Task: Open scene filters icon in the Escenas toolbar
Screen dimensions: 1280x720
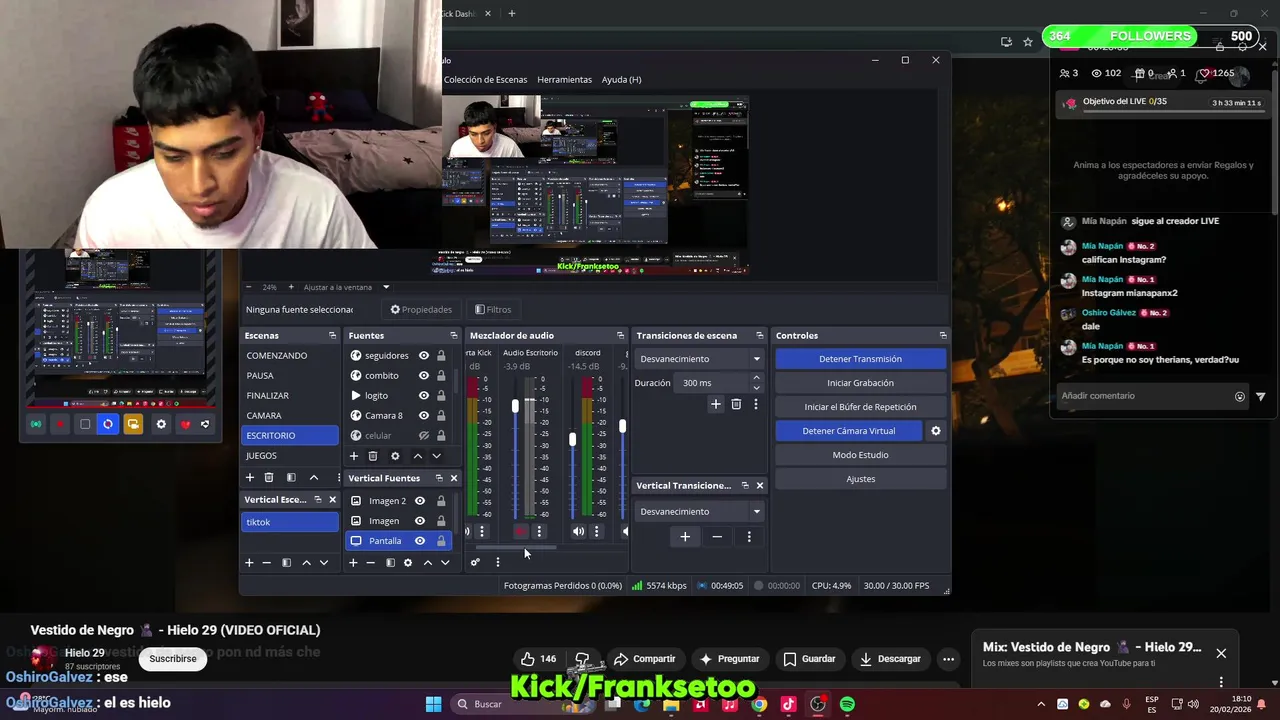Action: (x=291, y=478)
